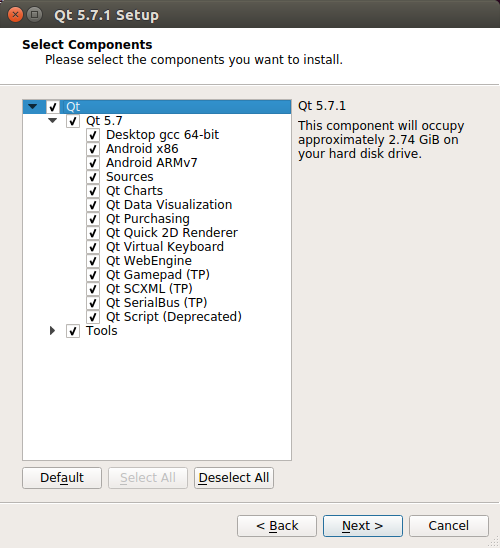Uncheck the Desktop gcc 64-bit checkbox

tap(93, 135)
